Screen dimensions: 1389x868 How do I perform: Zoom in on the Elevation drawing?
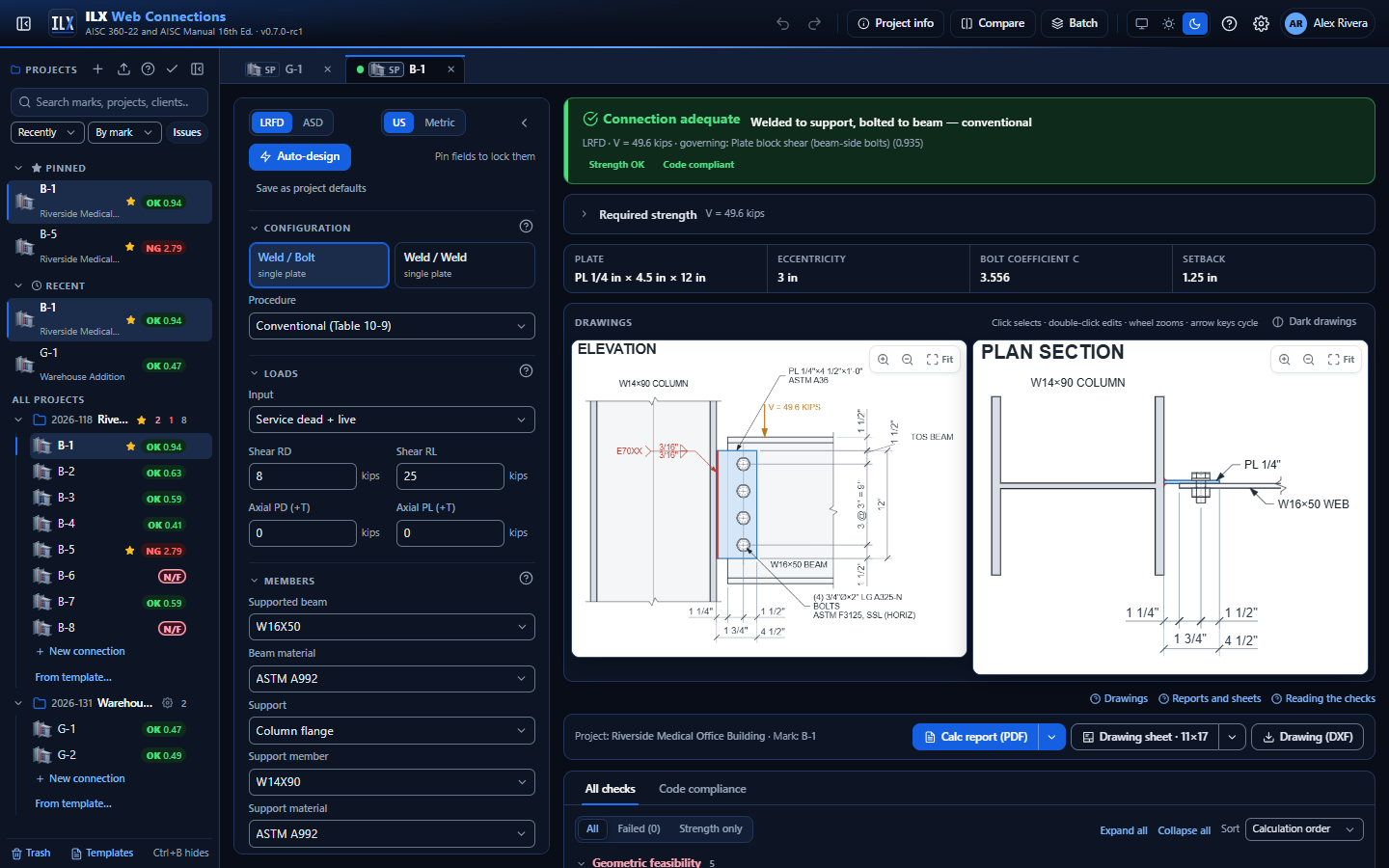(x=884, y=360)
